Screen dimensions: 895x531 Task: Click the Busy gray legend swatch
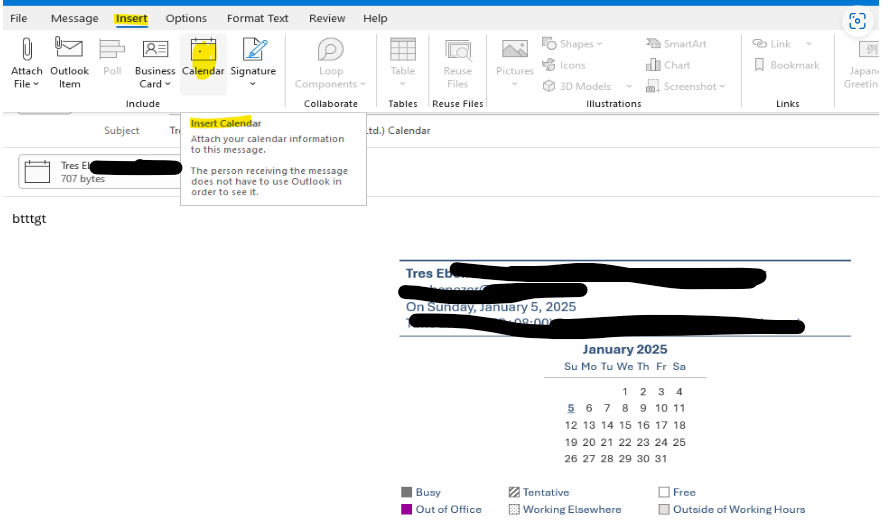[406, 492]
